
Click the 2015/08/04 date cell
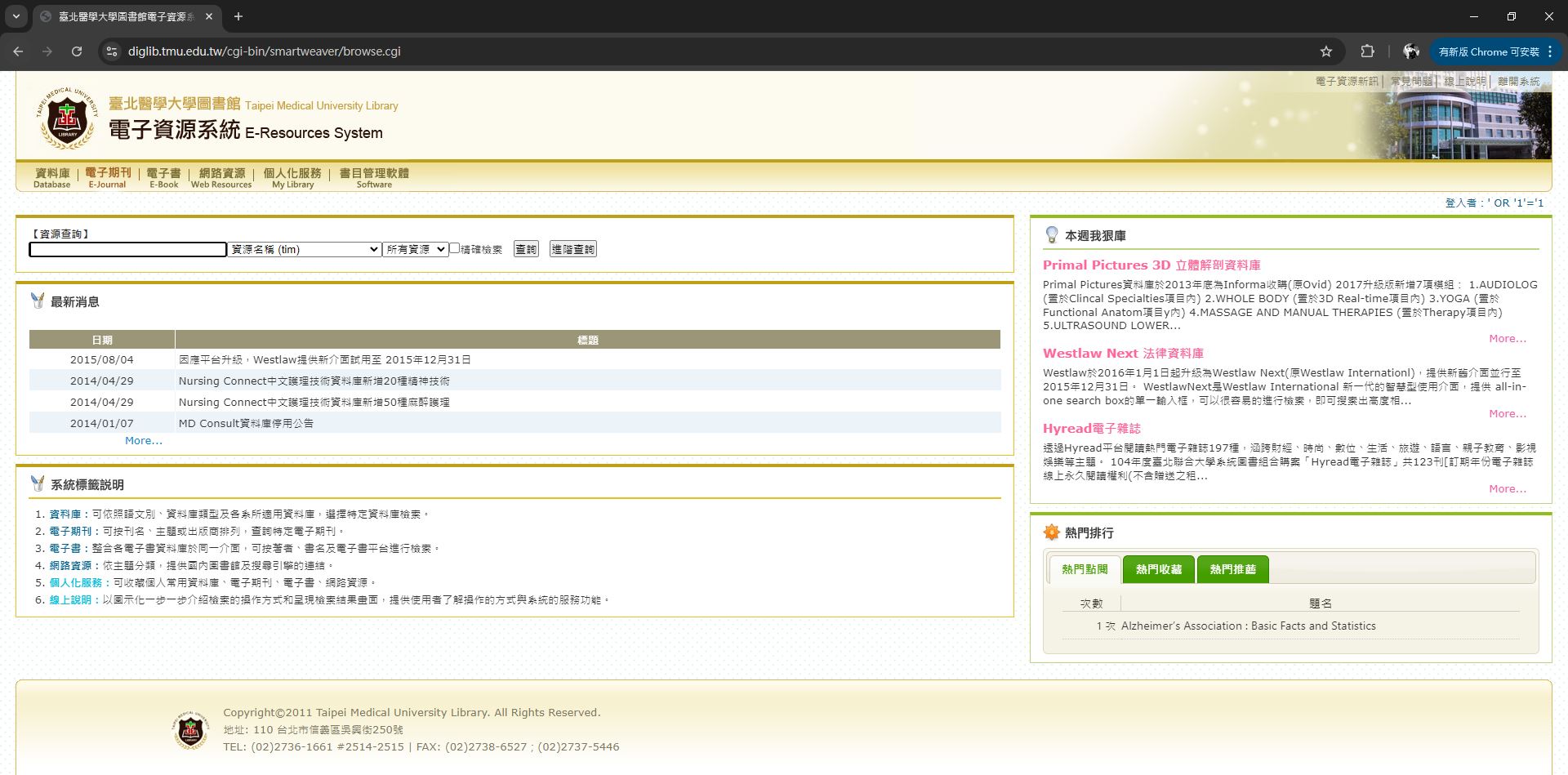[102, 360]
